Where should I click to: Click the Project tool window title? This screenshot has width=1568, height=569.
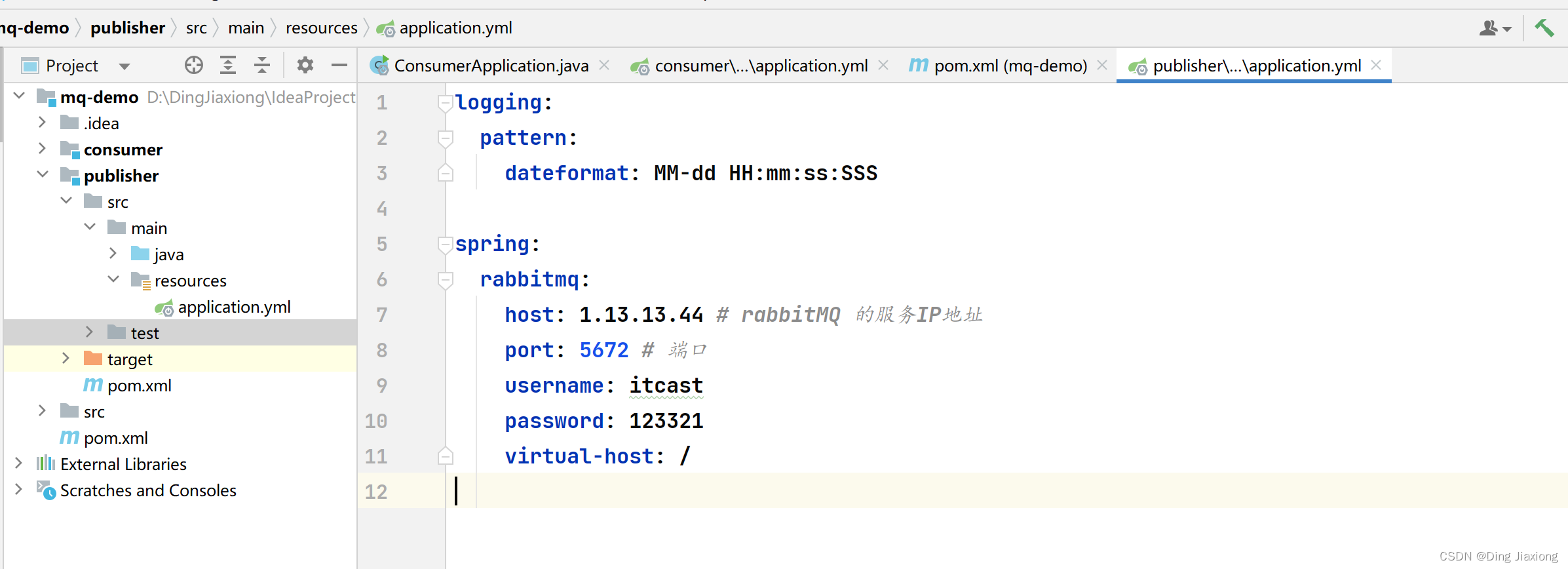click(72, 66)
